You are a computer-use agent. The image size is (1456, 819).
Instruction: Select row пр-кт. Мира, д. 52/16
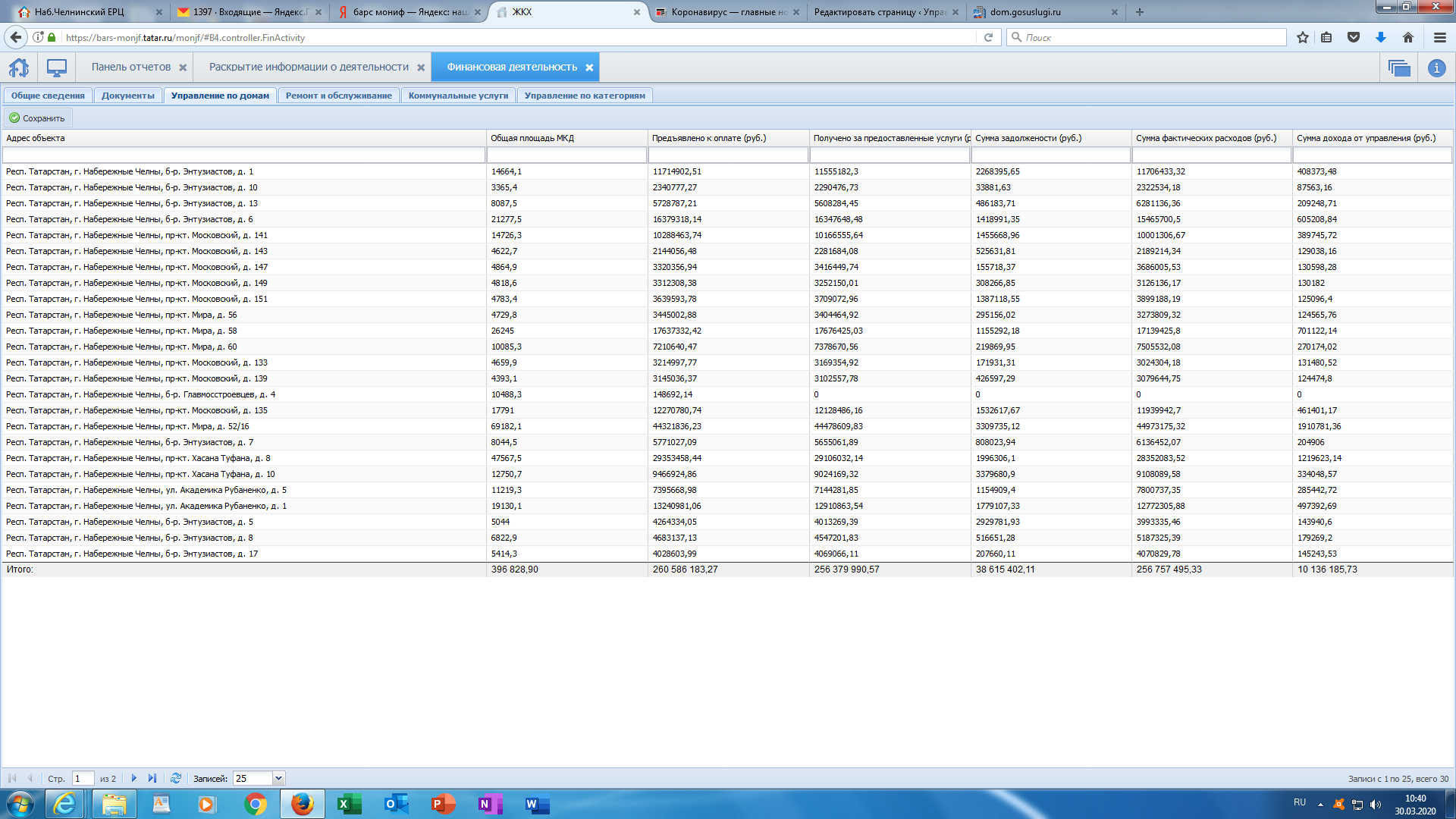(727, 426)
